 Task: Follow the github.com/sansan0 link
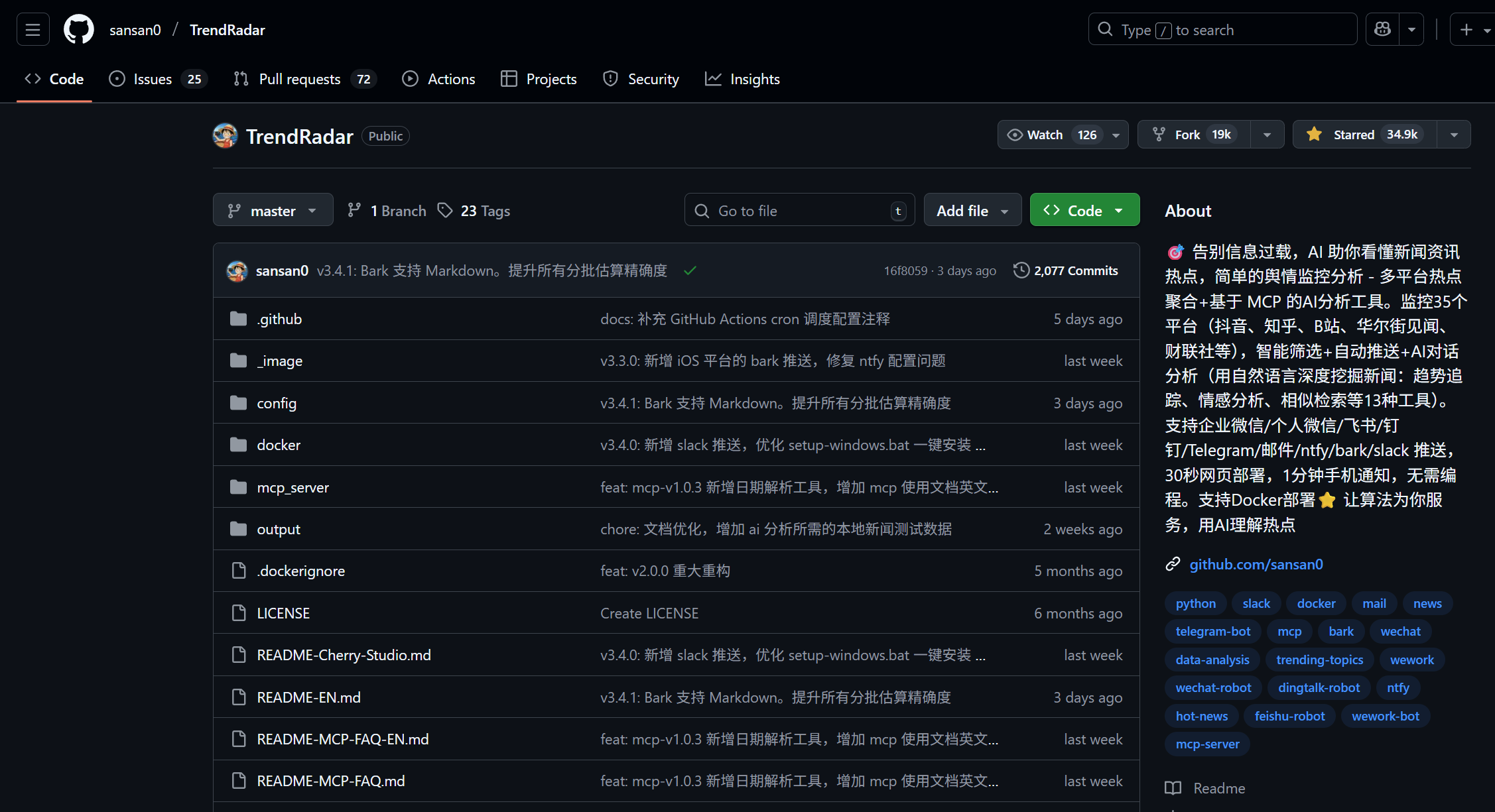(1256, 564)
